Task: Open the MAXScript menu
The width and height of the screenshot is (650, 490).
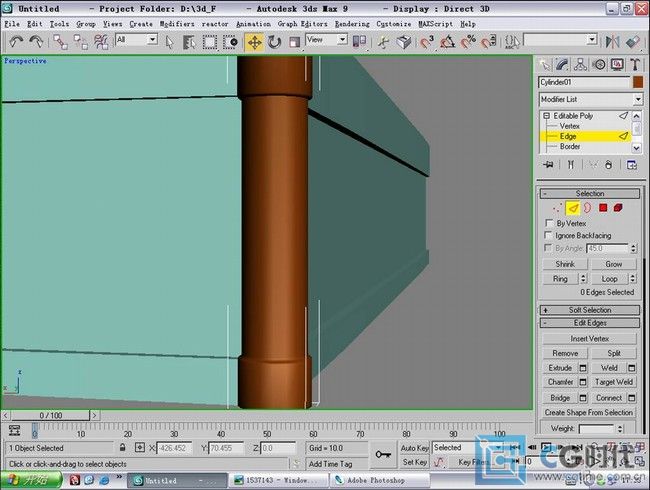Action: [x=436, y=24]
